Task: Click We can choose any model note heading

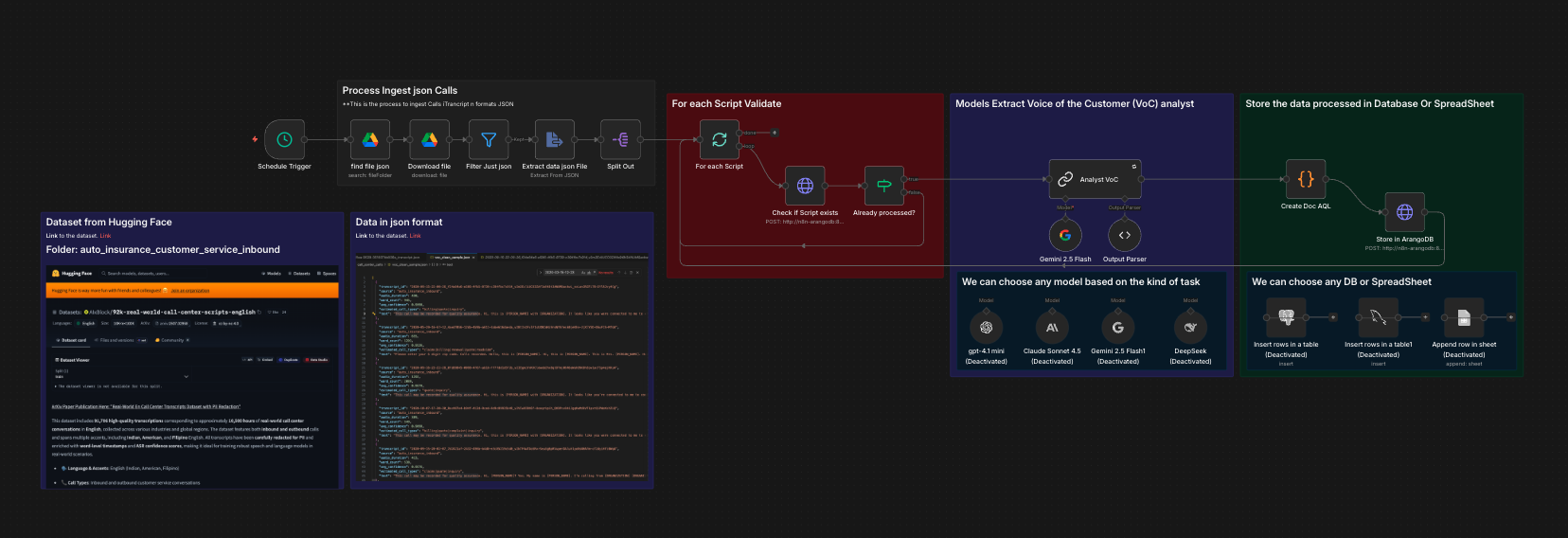Action: point(1080,282)
